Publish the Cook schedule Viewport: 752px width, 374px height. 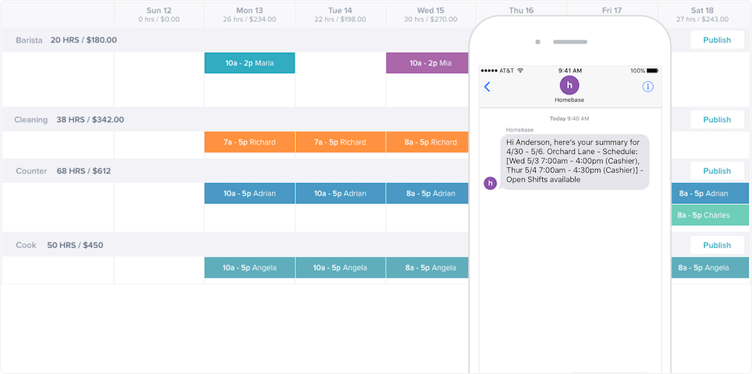pyautogui.click(x=717, y=245)
